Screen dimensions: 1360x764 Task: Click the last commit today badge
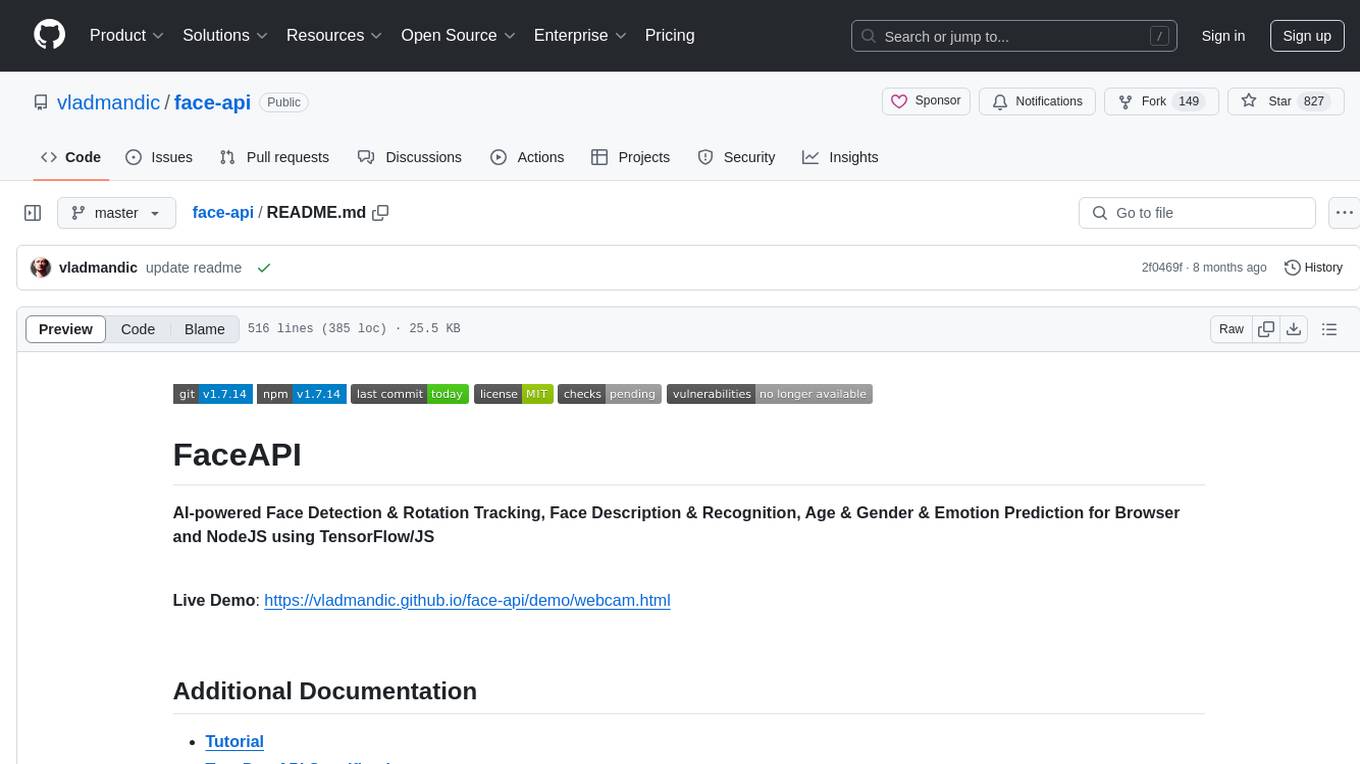(x=410, y=394)
